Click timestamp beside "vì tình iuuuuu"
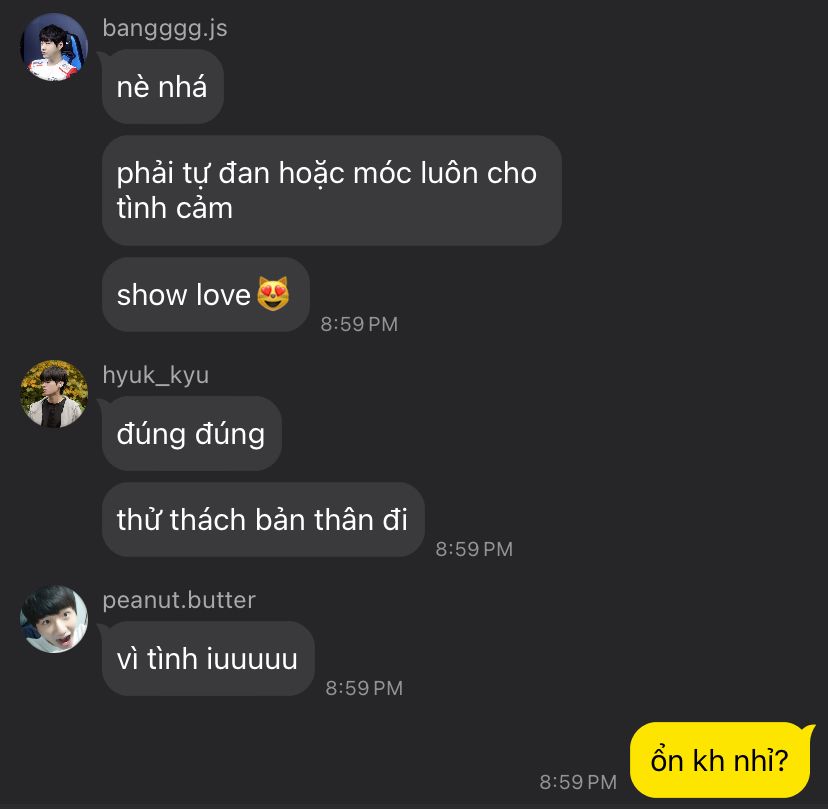The height and width of the screenshot is (809, 828). [364, 688]
